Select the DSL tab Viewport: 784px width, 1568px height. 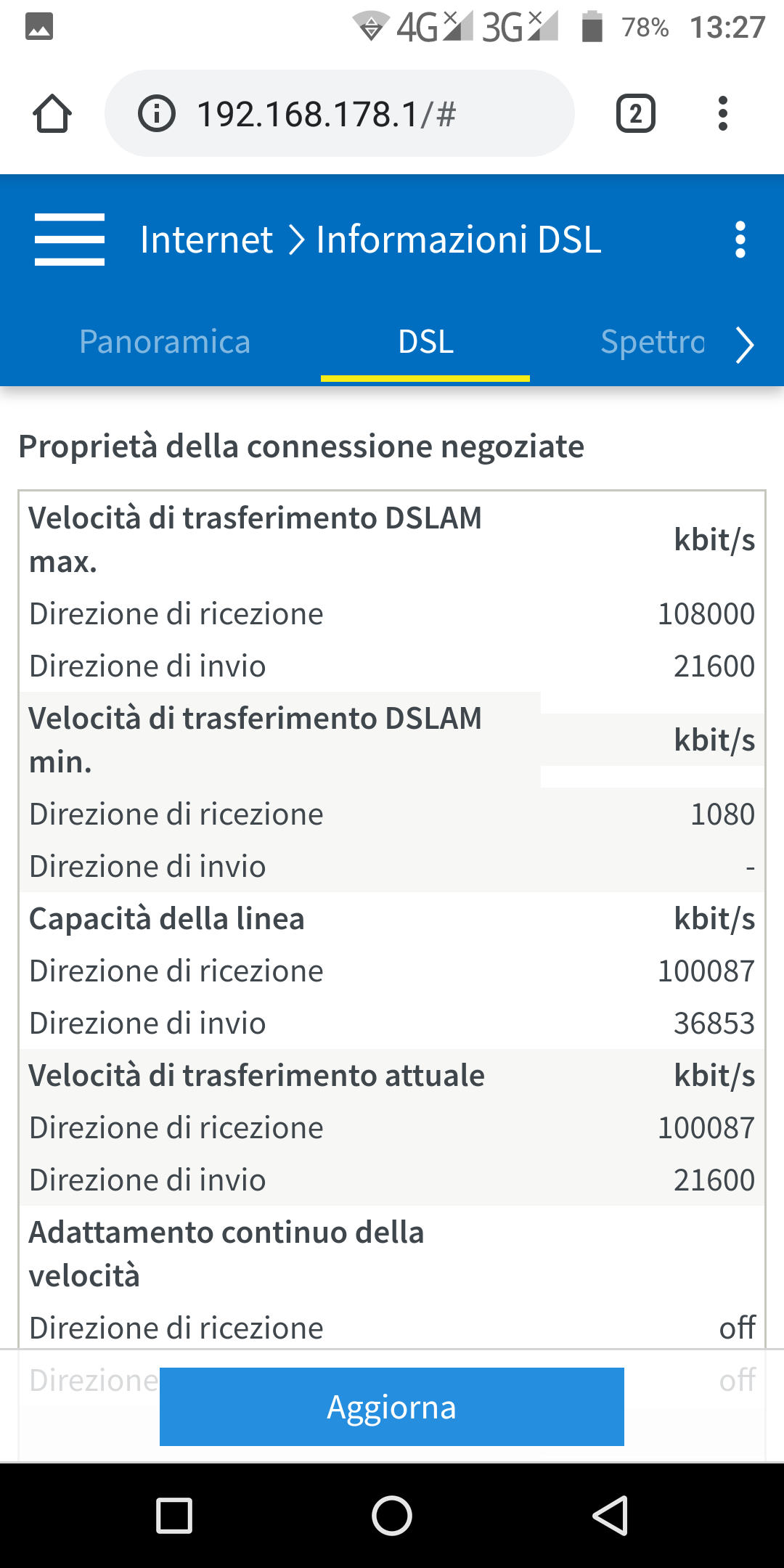click(425, 342)
